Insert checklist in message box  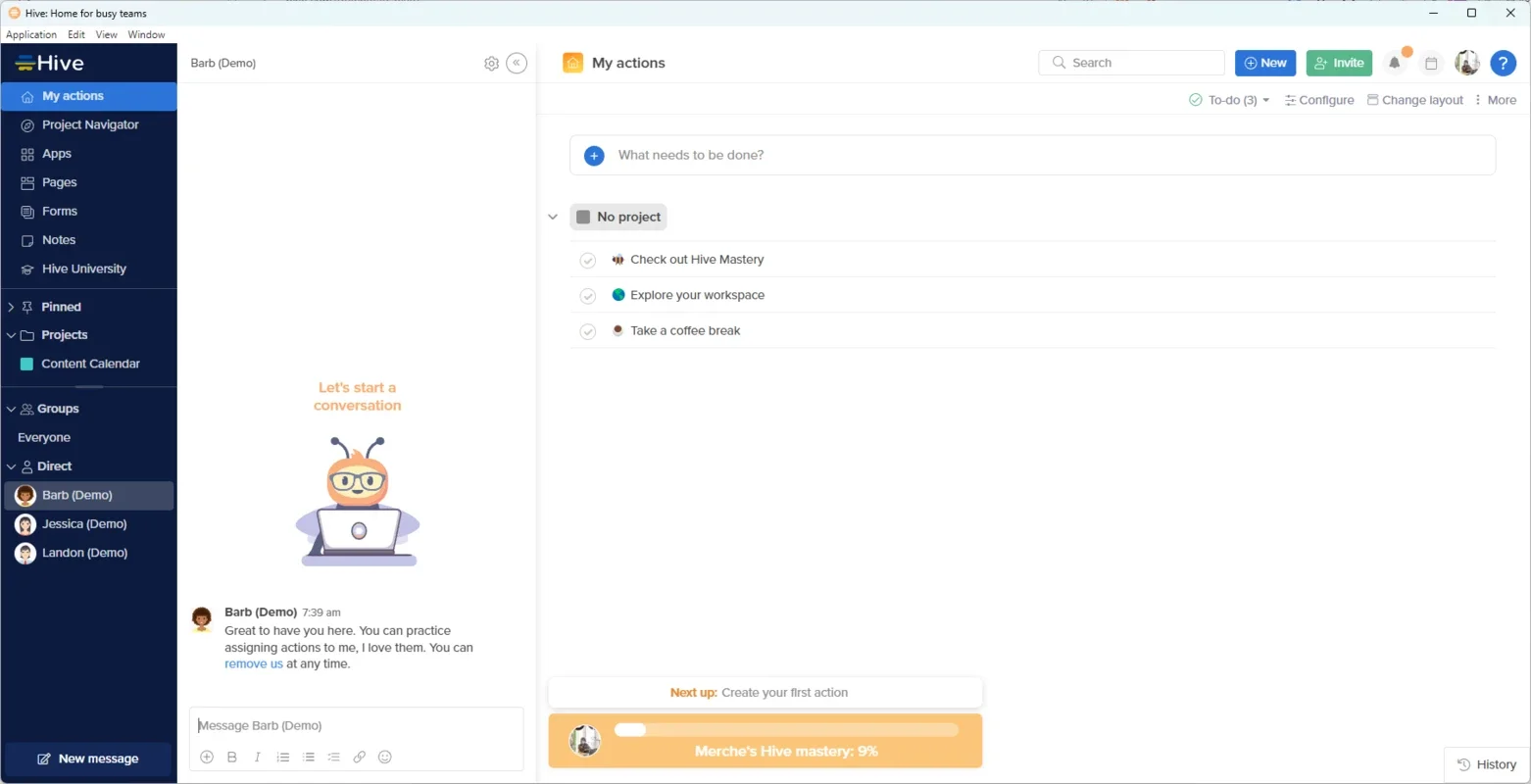pos(334,757)
